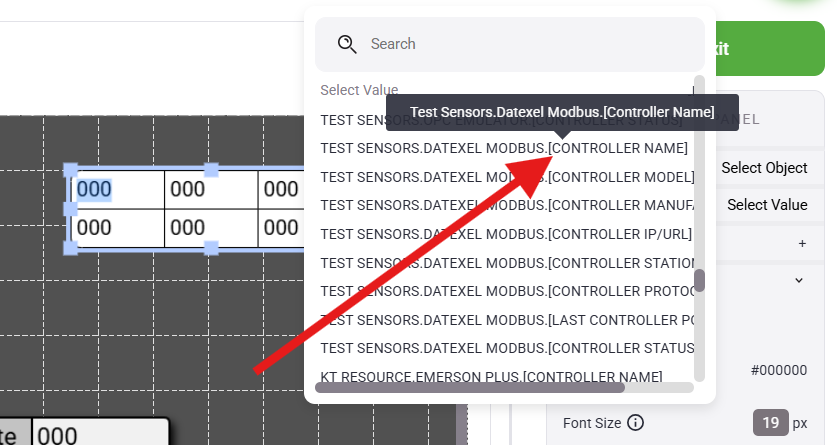Click the dropdown's horizontal scrollbar
Image resolution: width=837 pixels, height=445 pixels.
click(x=500, y=386)
